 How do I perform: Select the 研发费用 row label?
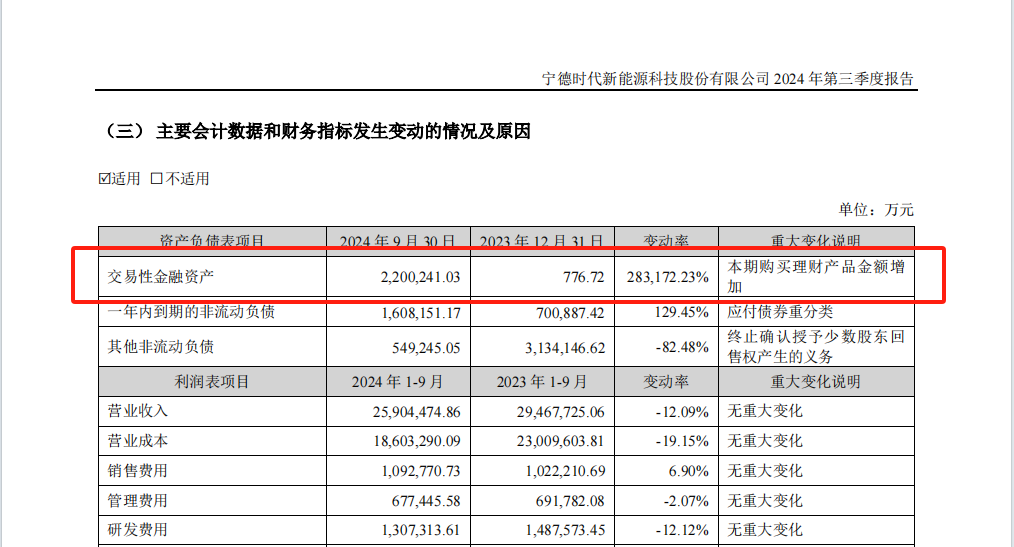pos(137,530)
